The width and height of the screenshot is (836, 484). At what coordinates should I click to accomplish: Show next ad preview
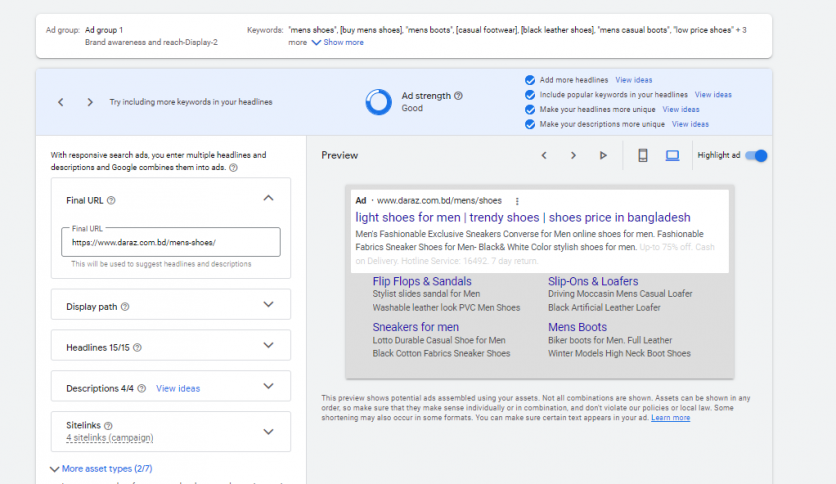pos(573,155)
